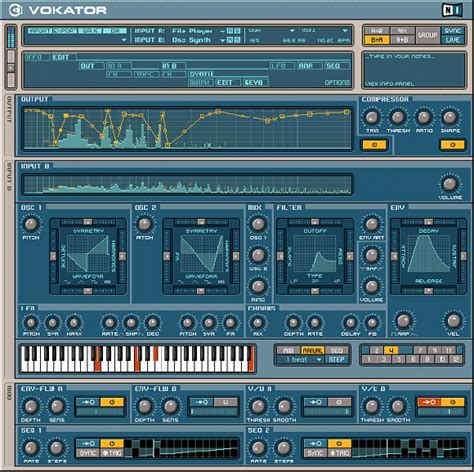Click the second small icon beside Input A
This screenshot has height=472, width=474.
(237, 31)
